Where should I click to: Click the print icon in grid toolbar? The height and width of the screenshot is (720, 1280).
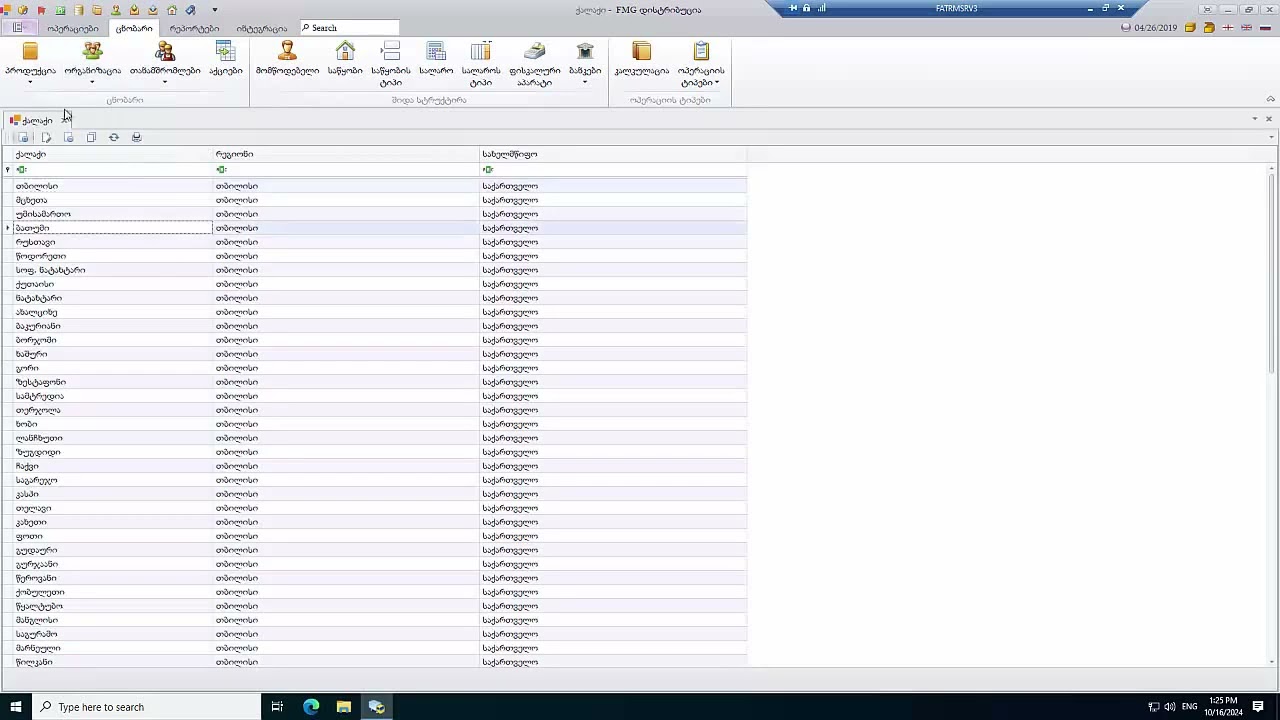(x=137, y=137)
